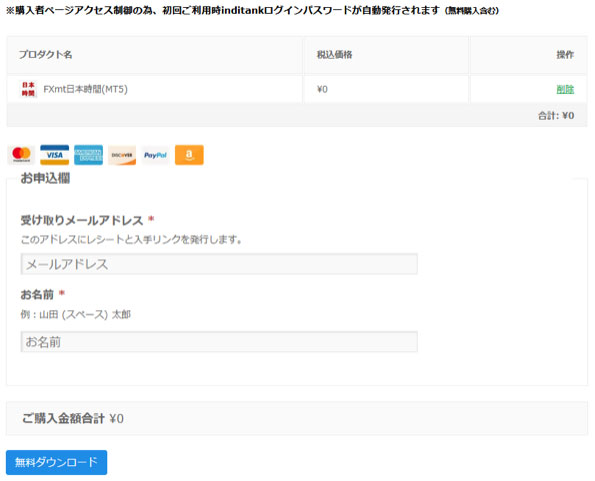The width and height of the screenshot is (595, 481).
Task: Click the American Express card icon
Action: 88,155
